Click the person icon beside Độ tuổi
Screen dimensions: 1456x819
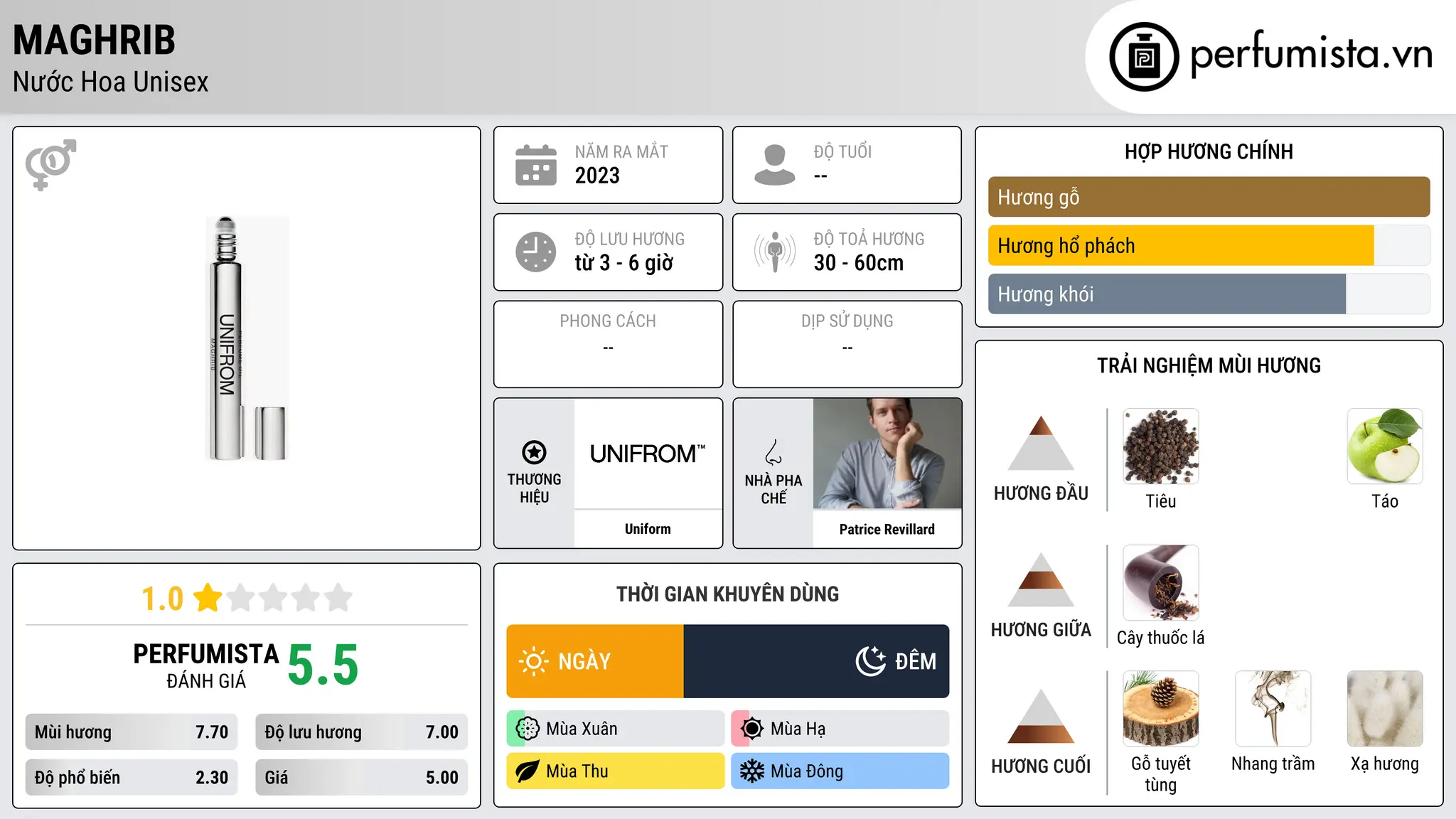(x=775, y=165)
